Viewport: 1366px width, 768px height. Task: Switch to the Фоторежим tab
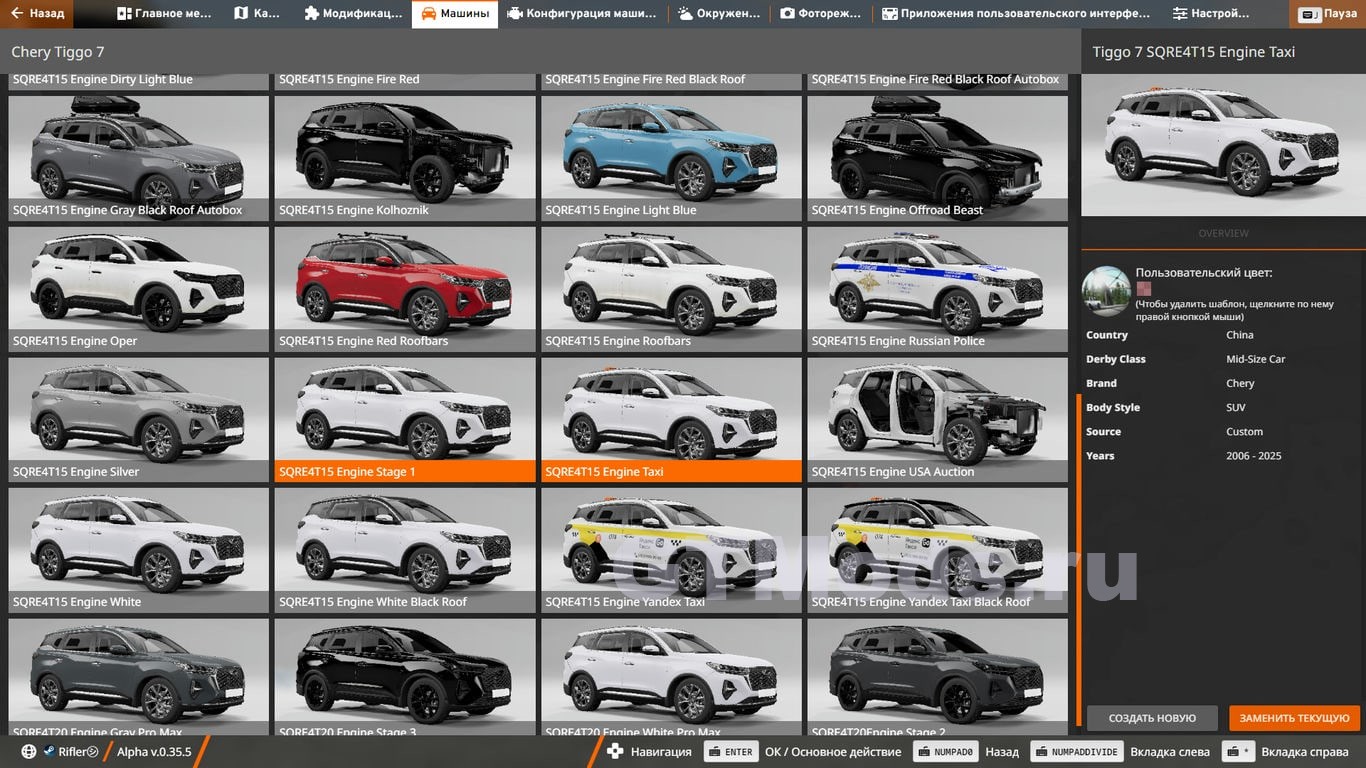coord(820,14)
